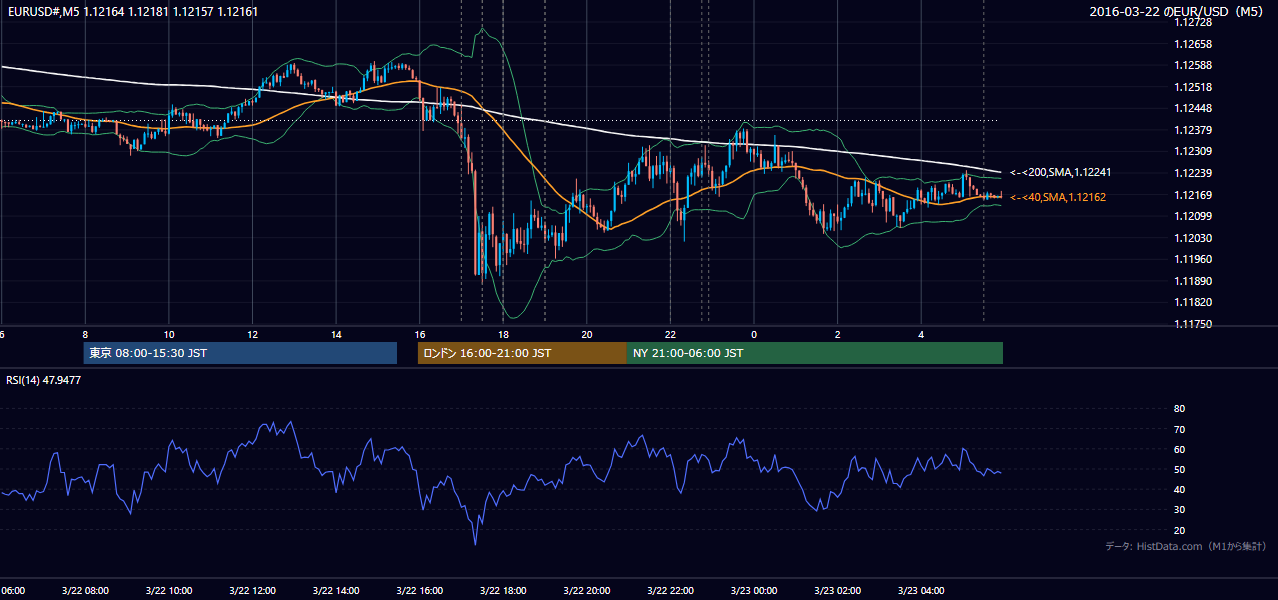Click price level 1.11750 on price axis

pos(1194,324)
